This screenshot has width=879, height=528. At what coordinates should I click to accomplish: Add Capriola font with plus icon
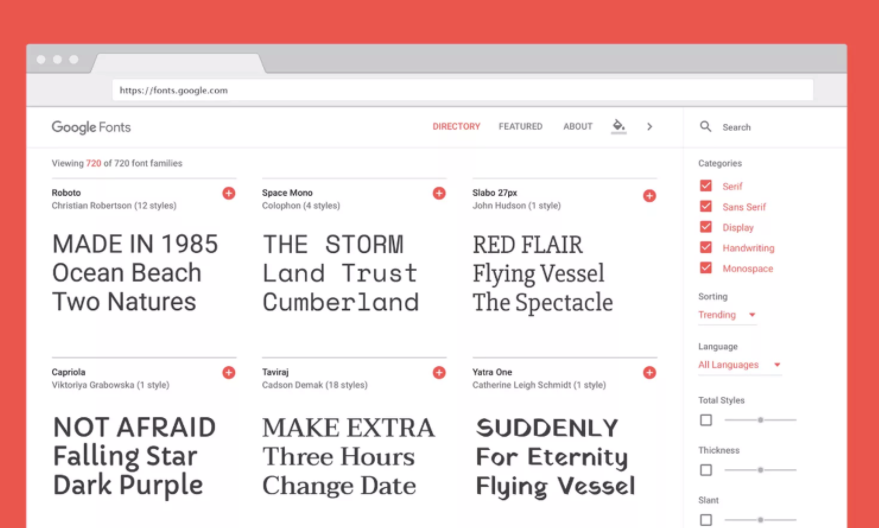(229, 373)
